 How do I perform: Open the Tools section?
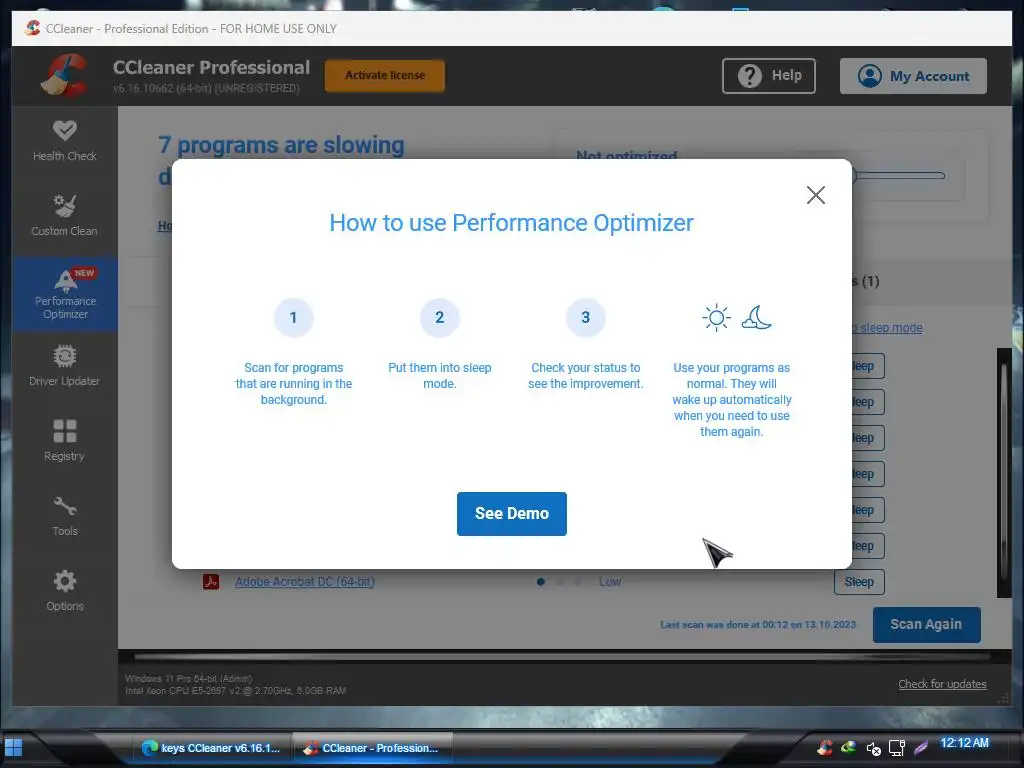point(65,517)
